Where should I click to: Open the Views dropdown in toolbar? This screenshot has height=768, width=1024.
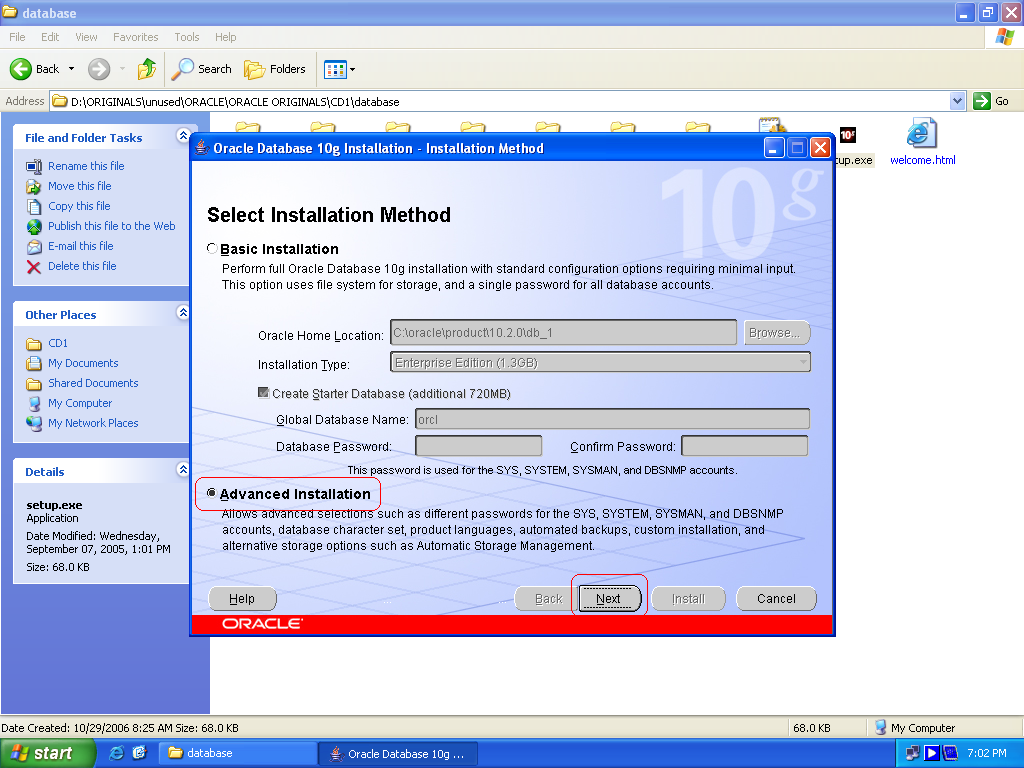339,69
